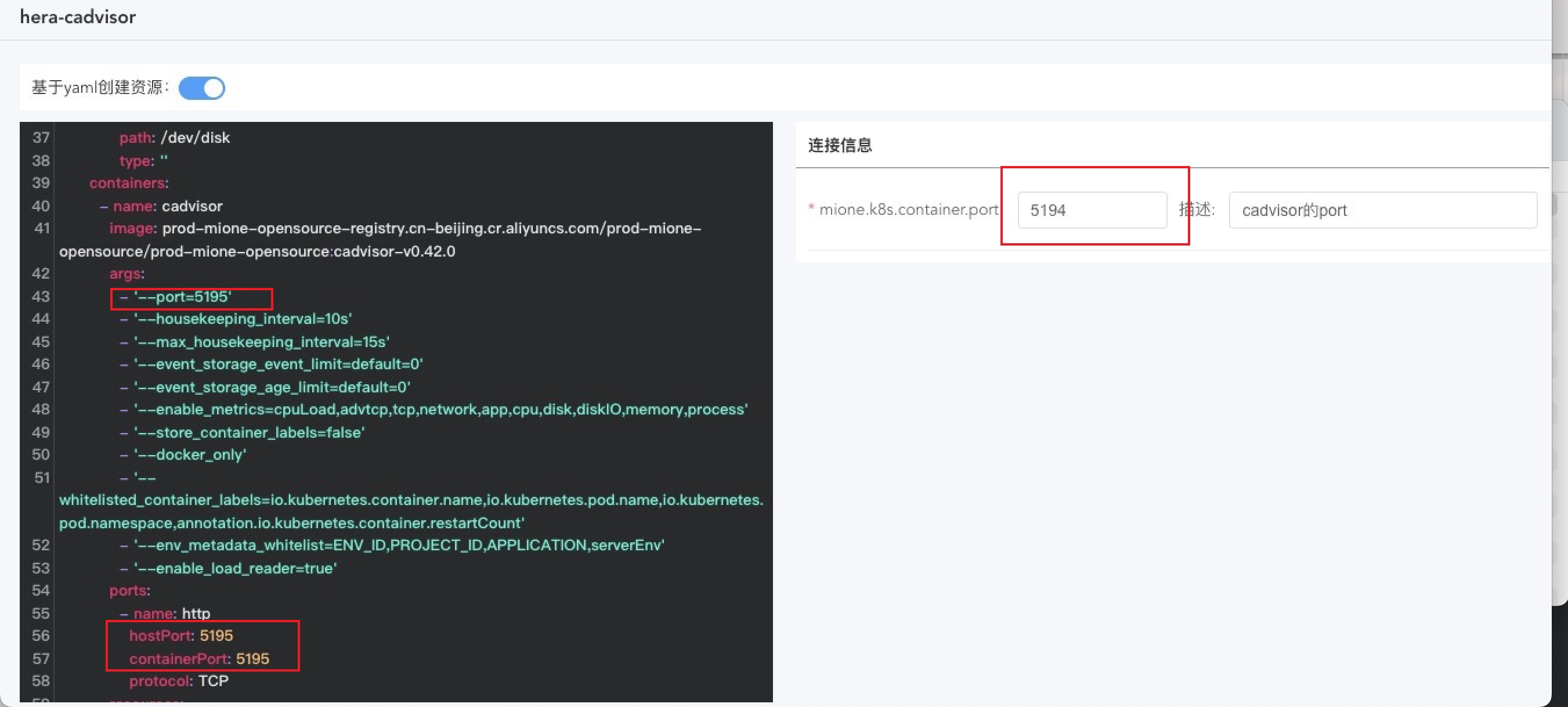
Task: Click the '--store_container_labels=false' line
Action: [x=242, y=432]
